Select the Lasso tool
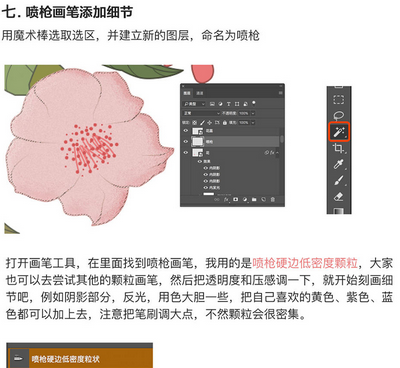400x368 pixels. coord(339,116)
